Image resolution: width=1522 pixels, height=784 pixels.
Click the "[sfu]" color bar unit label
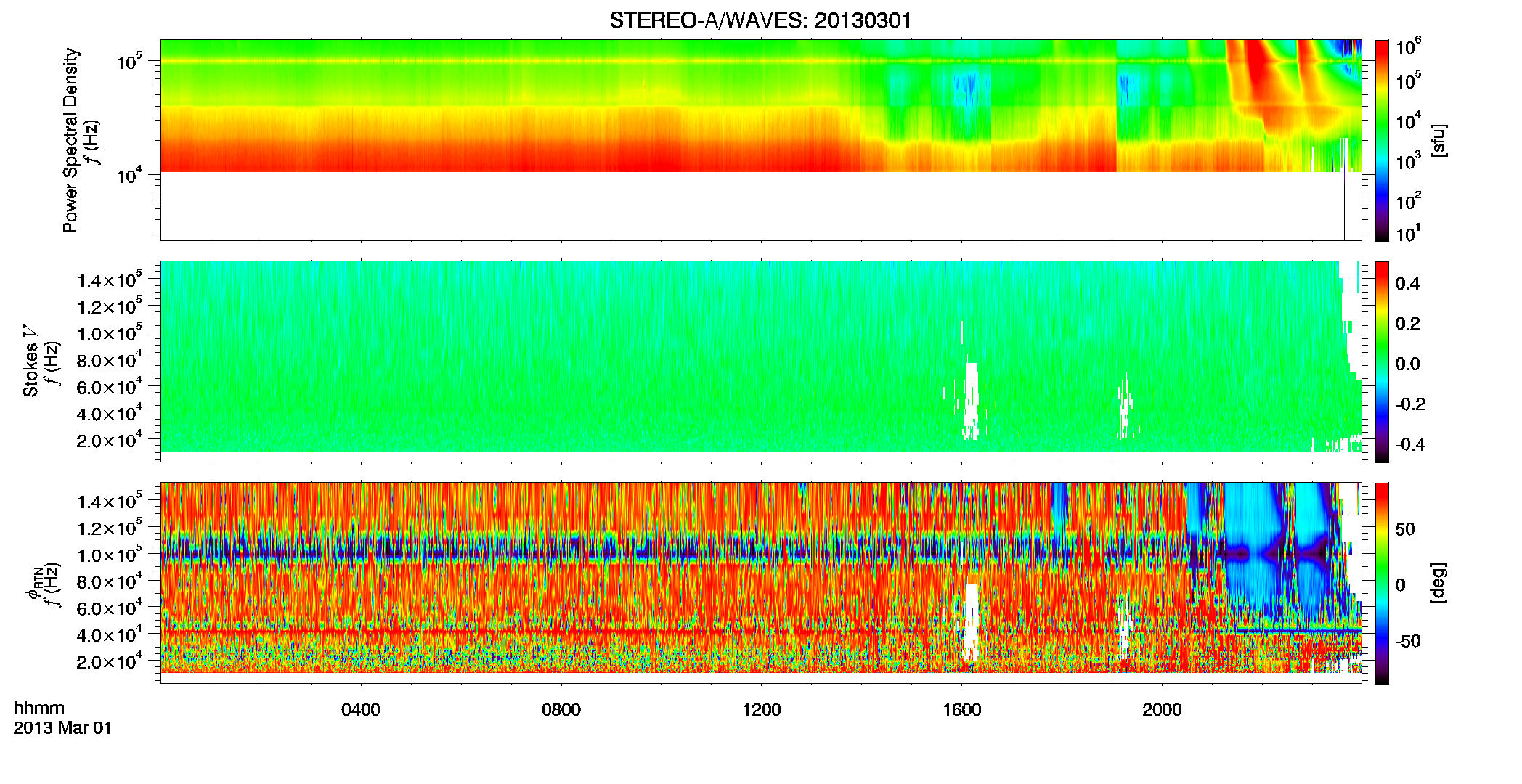coord(1438,140)
